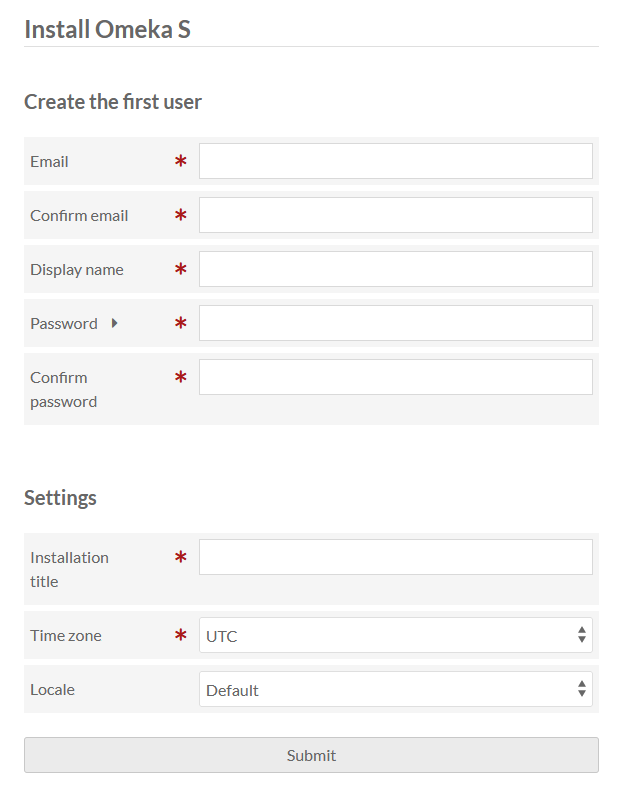Click the "Create the first user" heading
The height and width of the screenshot is (795, 621).
tap(113, 102)
